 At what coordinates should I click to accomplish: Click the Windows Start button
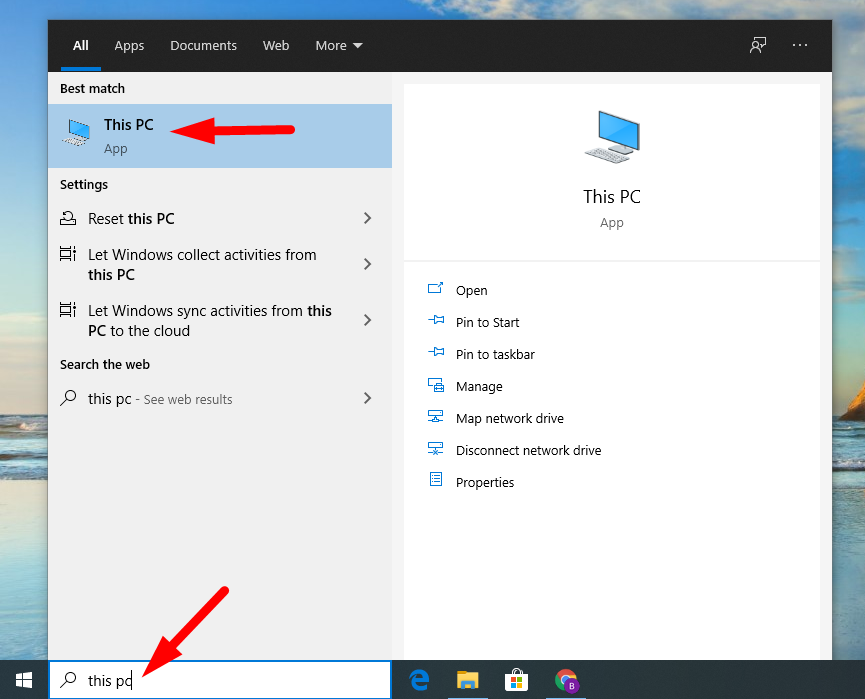23,680
